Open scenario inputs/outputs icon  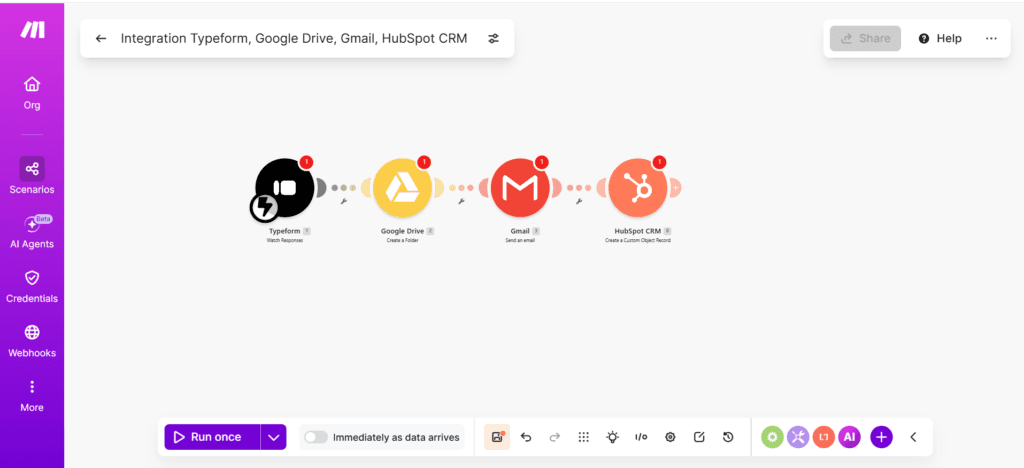[x=641, y=437]
